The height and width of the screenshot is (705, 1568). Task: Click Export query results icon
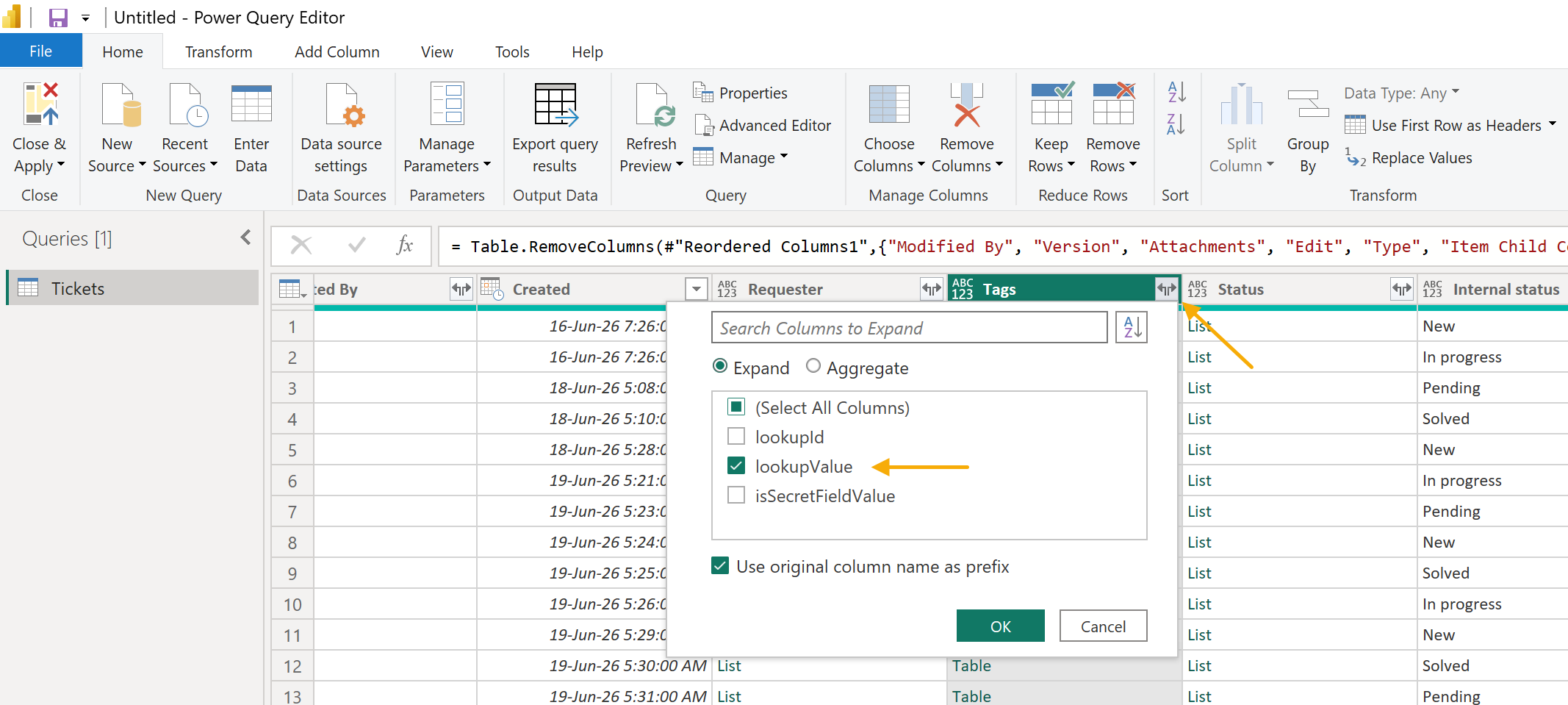(x=555, y=104)
